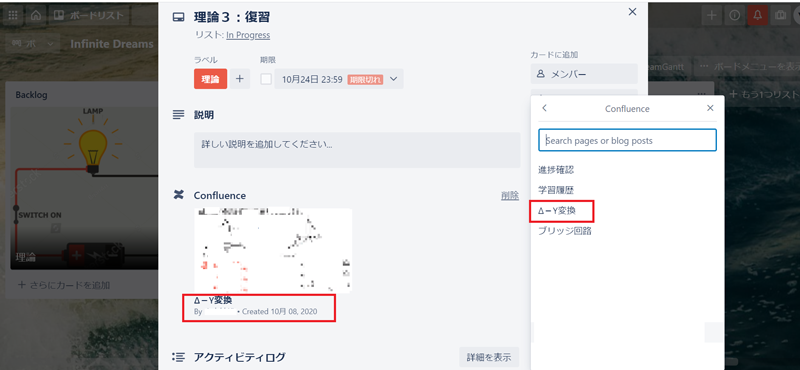Open the メンバー members button
Image resolution: width=800 pixels, height=370 pixels.
point(584,74)
